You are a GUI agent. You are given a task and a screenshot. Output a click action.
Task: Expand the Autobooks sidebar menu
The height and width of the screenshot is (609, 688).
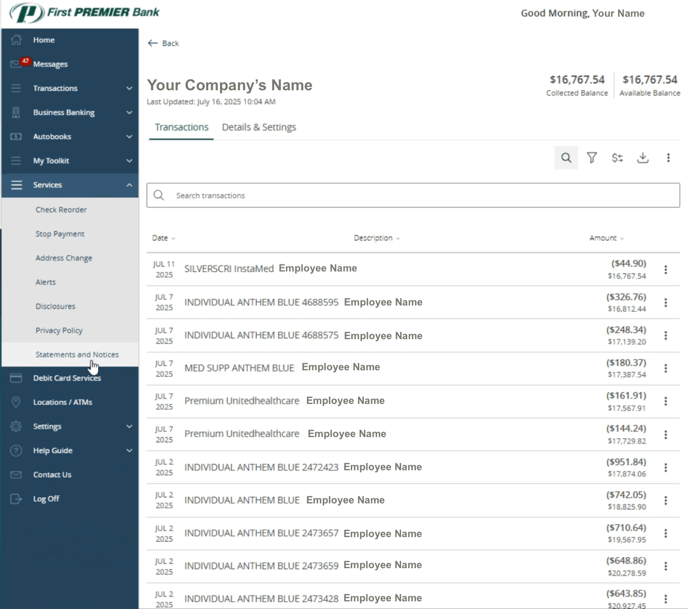(70, 136)
